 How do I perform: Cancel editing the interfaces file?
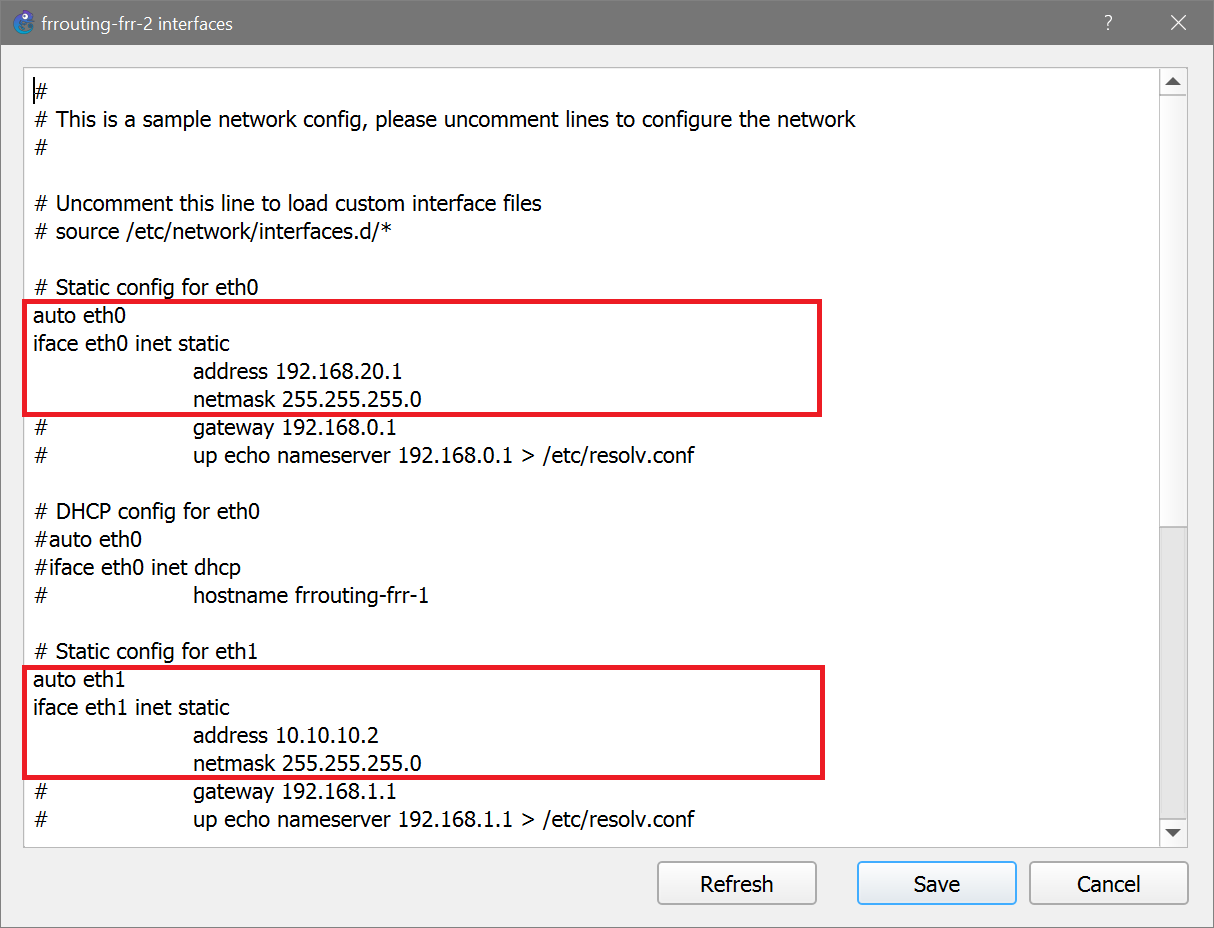(x=1108, y=883)
